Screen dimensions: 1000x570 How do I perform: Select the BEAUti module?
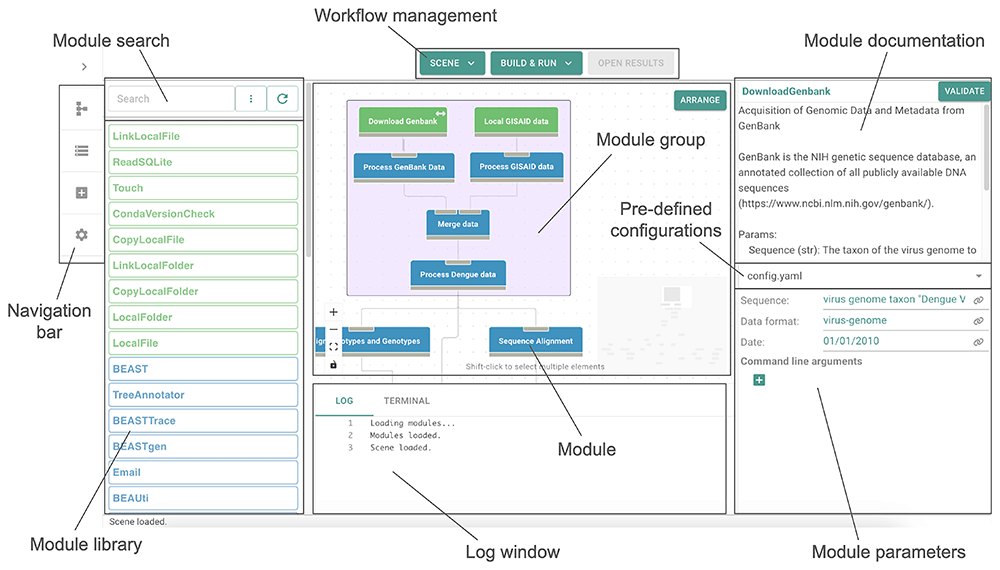point(203,498)
